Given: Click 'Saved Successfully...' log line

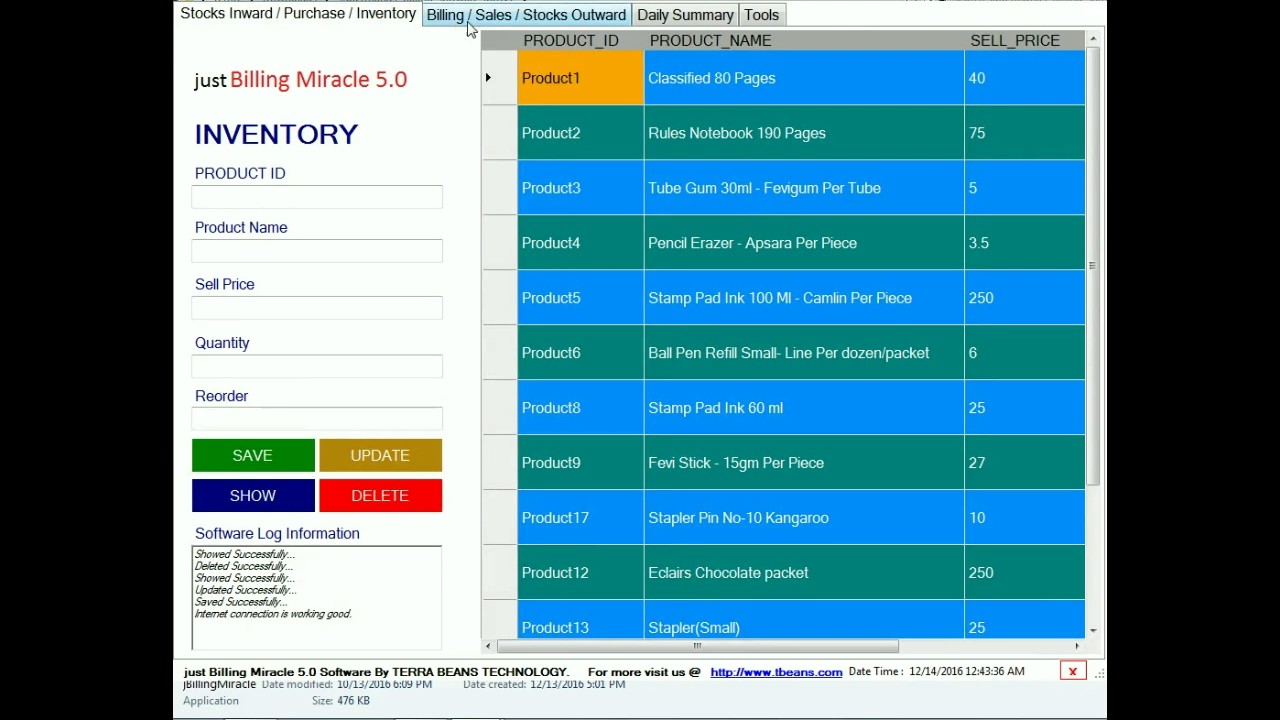Looking at the screenshot, I should [x=241, y=602].
